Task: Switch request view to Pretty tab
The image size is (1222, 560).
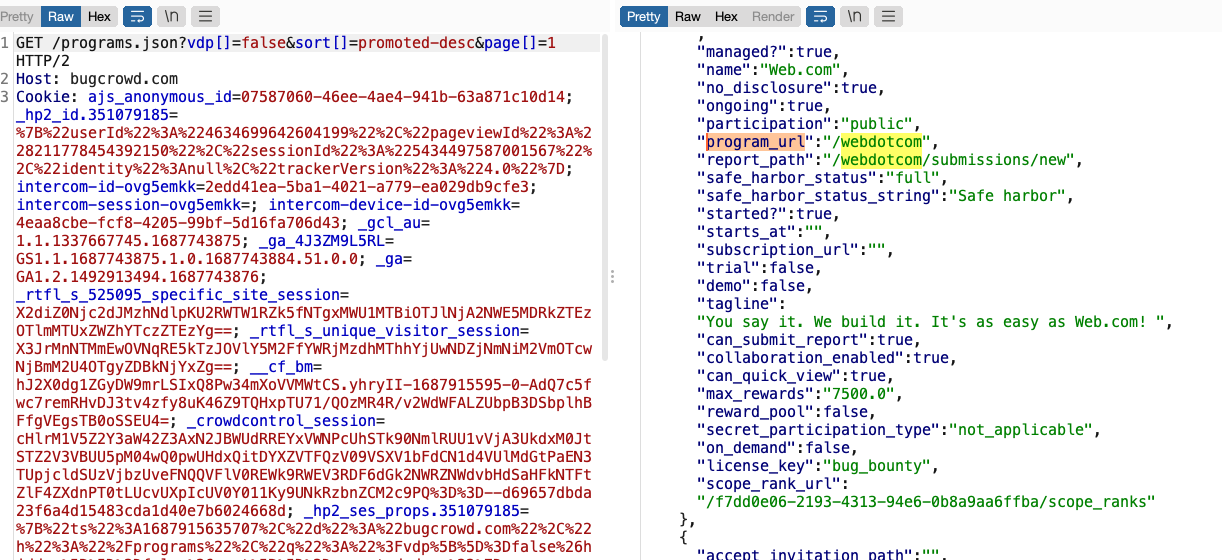Action: (x=19, y=16)
